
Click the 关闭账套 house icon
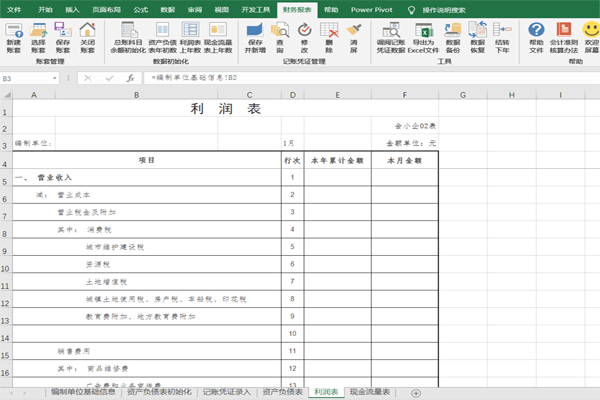pos(87,38)
